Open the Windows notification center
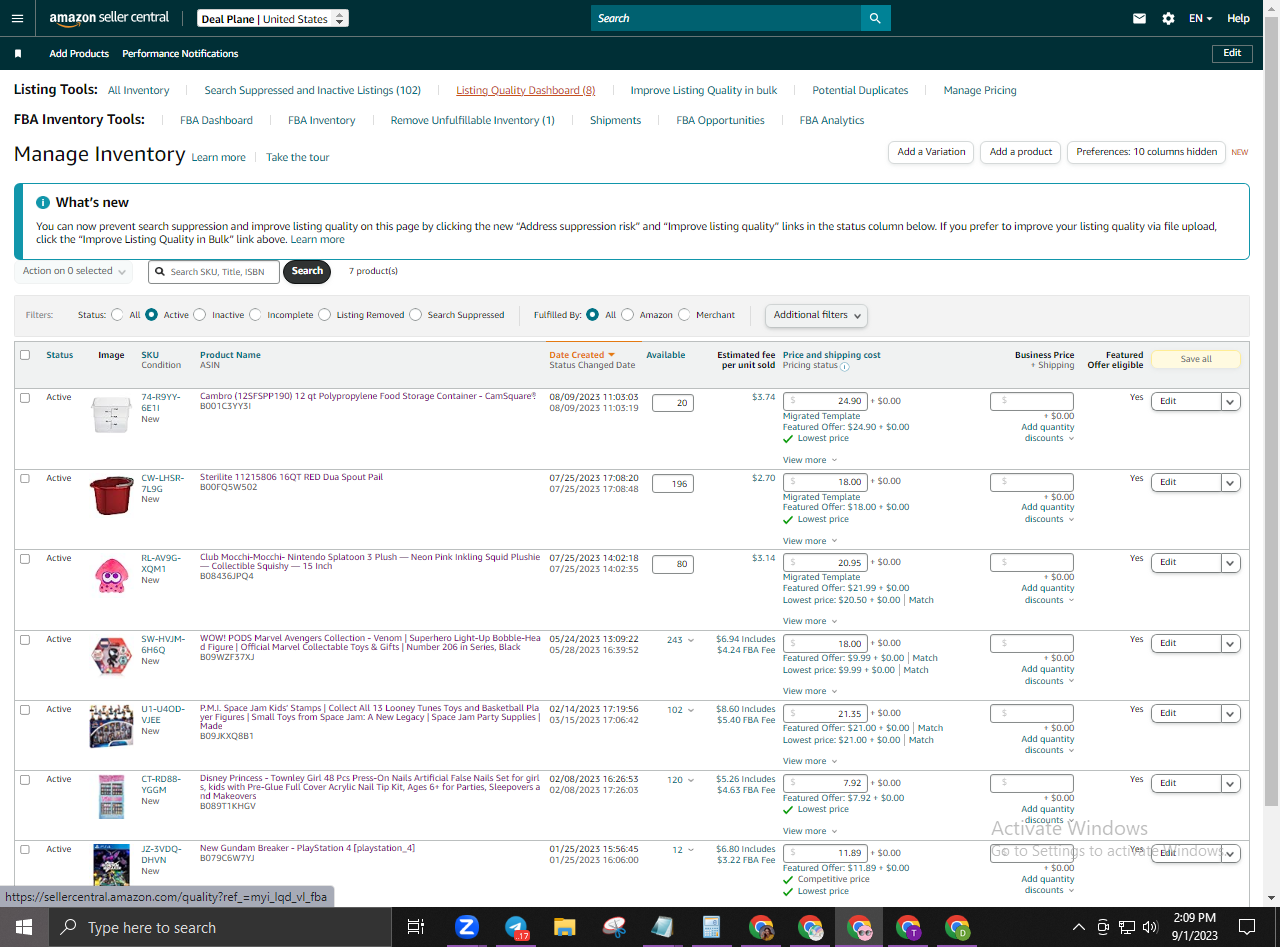This screenshot has width=1280, height=947. pyautogui.click(x=1247, y=927)
